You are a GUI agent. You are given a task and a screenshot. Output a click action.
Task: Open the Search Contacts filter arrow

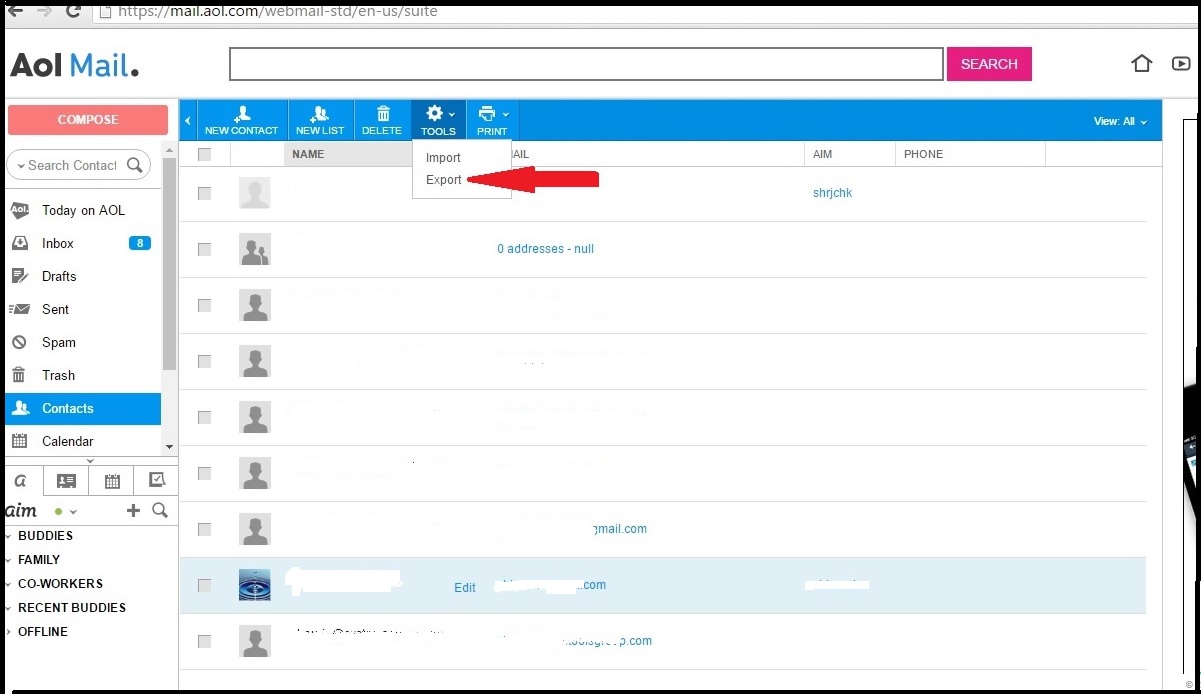[19, 166]
